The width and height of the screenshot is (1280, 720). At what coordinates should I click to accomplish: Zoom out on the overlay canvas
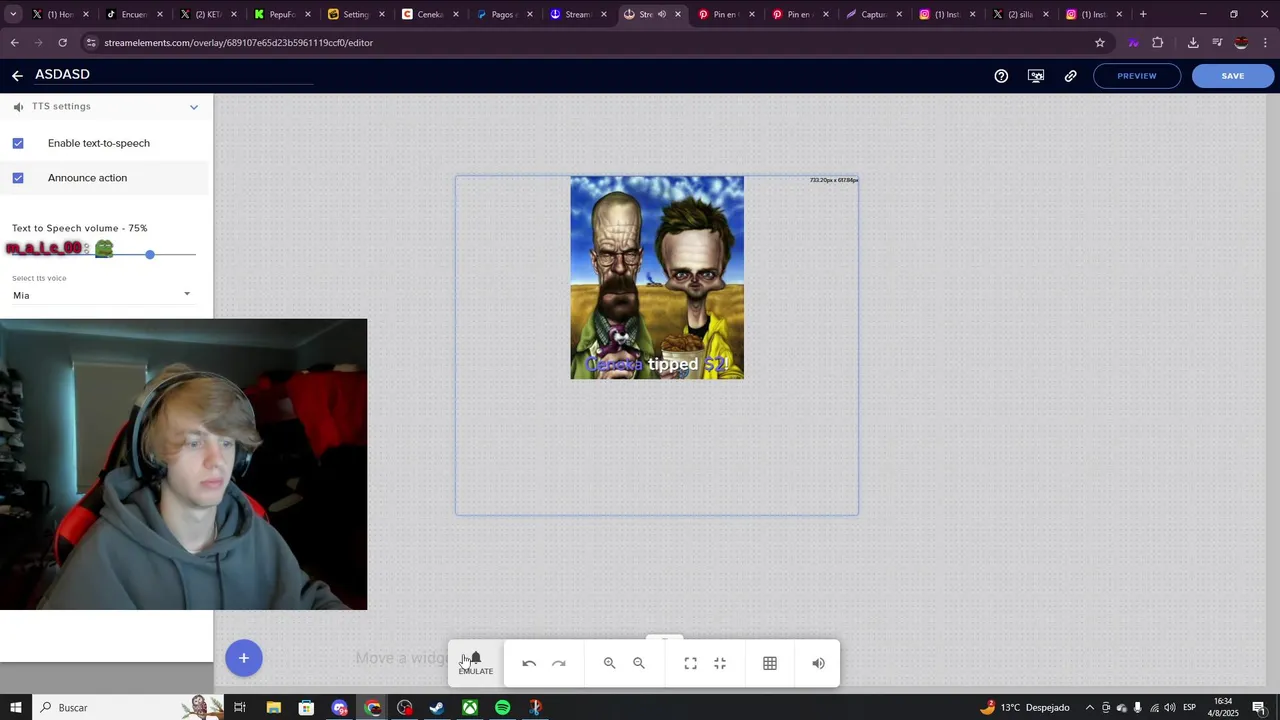[x=639, y=663]
